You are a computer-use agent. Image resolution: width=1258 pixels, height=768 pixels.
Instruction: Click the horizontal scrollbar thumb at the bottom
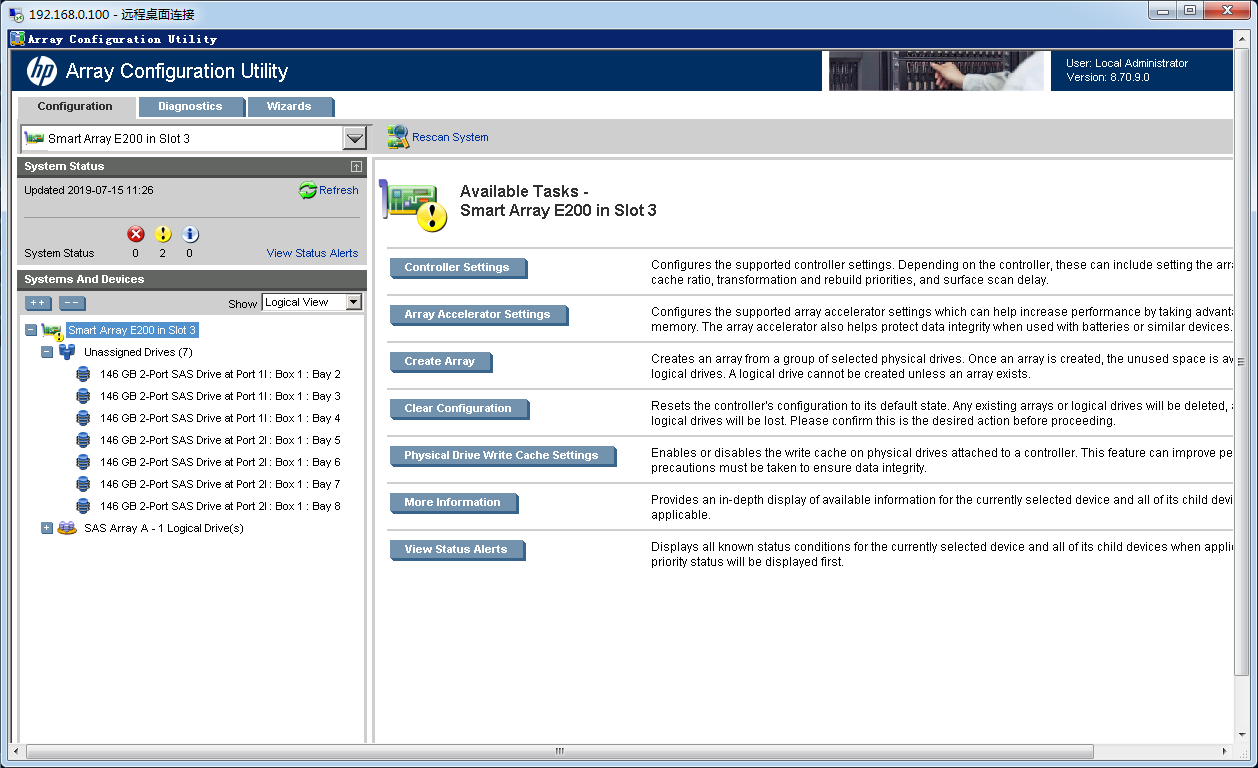point(559,751)
